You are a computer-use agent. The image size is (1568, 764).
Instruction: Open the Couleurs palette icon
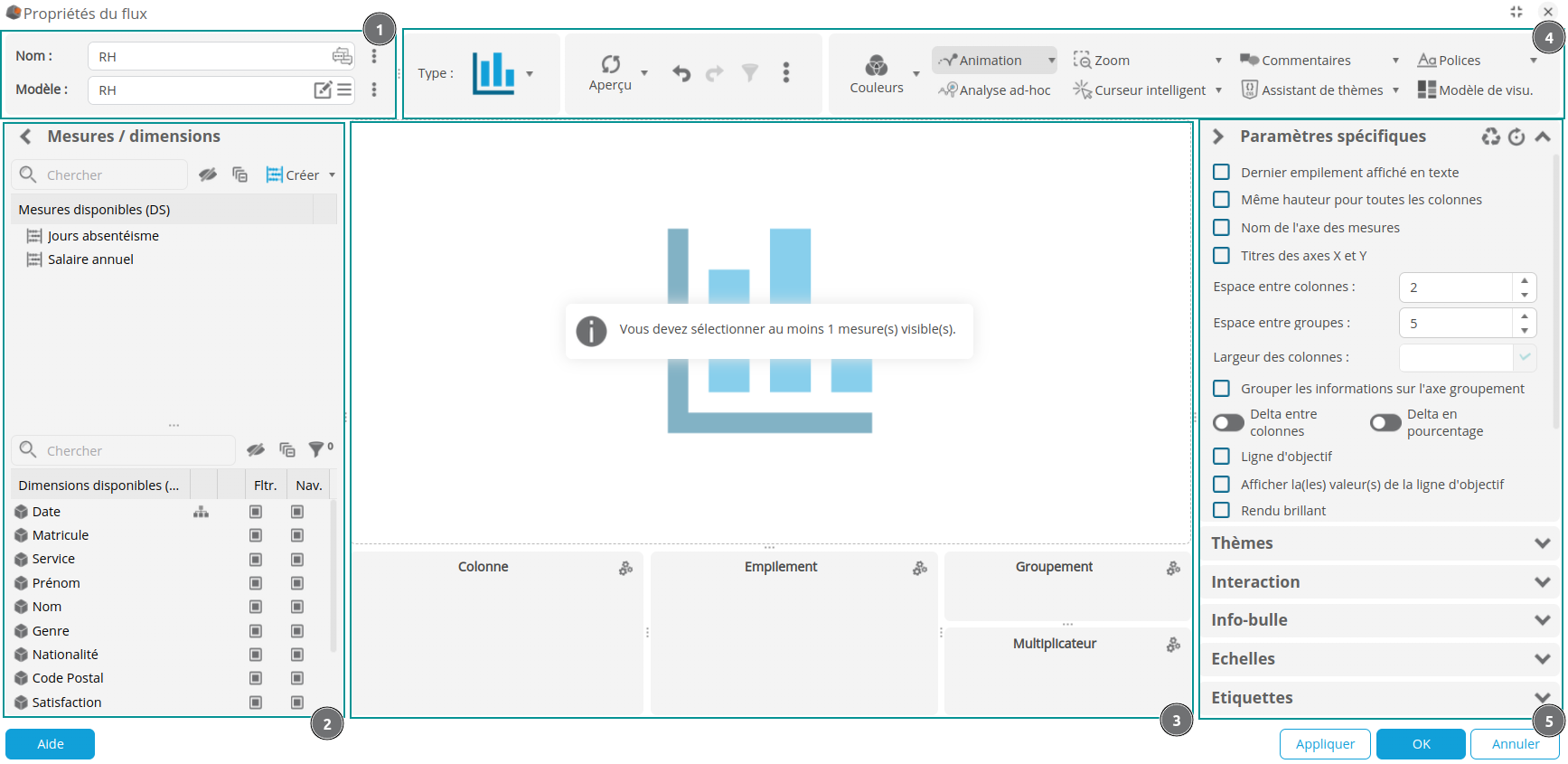876,66
